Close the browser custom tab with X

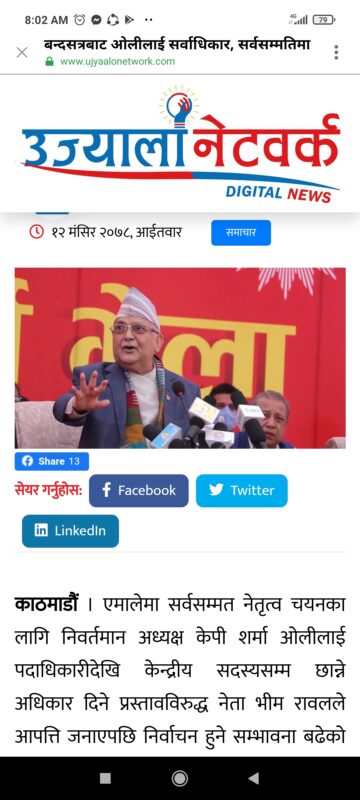tap(22, 52)
